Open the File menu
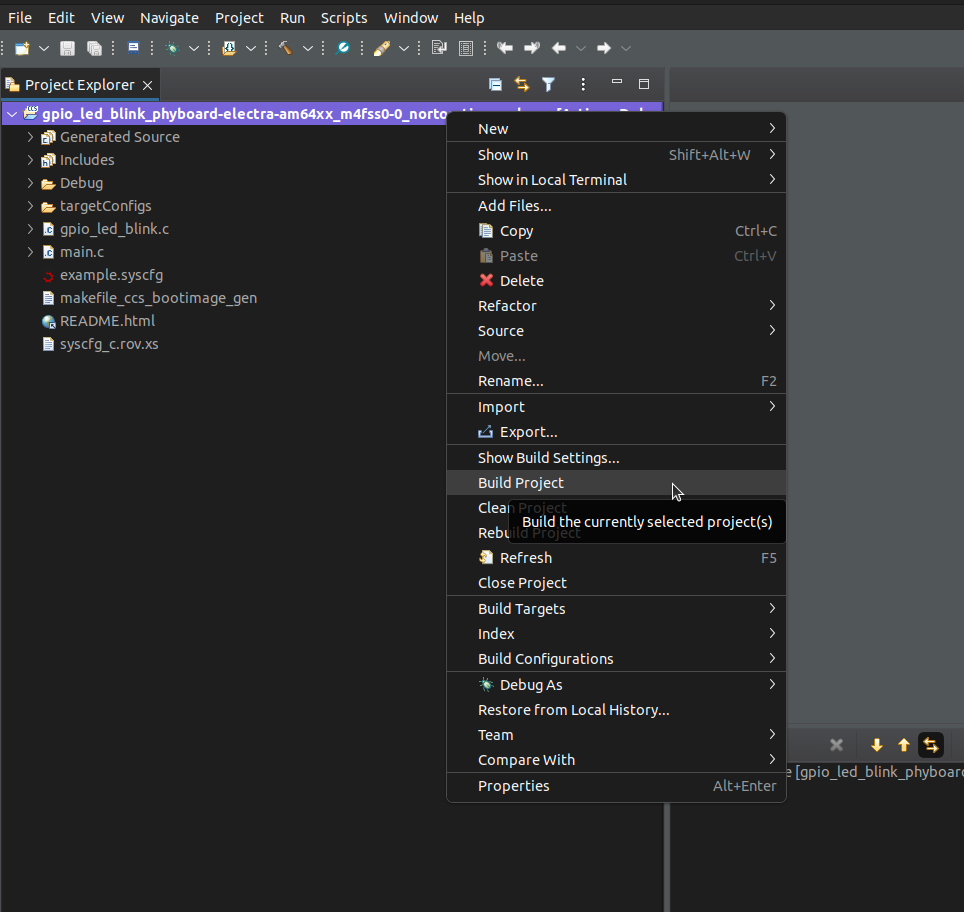 click(x=20, y=18)
